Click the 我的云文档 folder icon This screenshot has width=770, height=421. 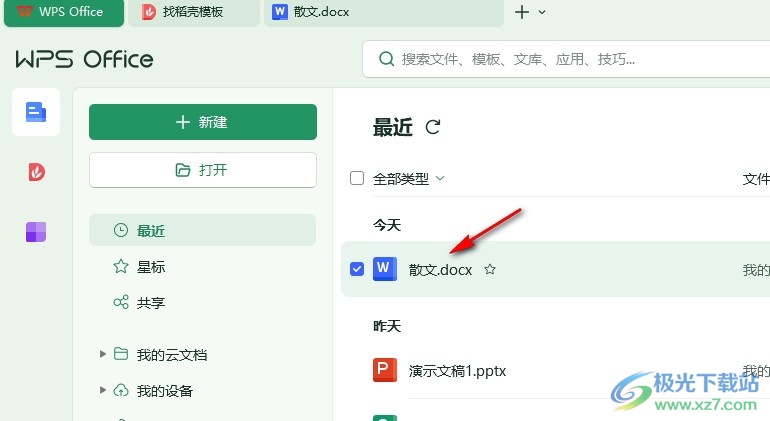click(121, 354)
